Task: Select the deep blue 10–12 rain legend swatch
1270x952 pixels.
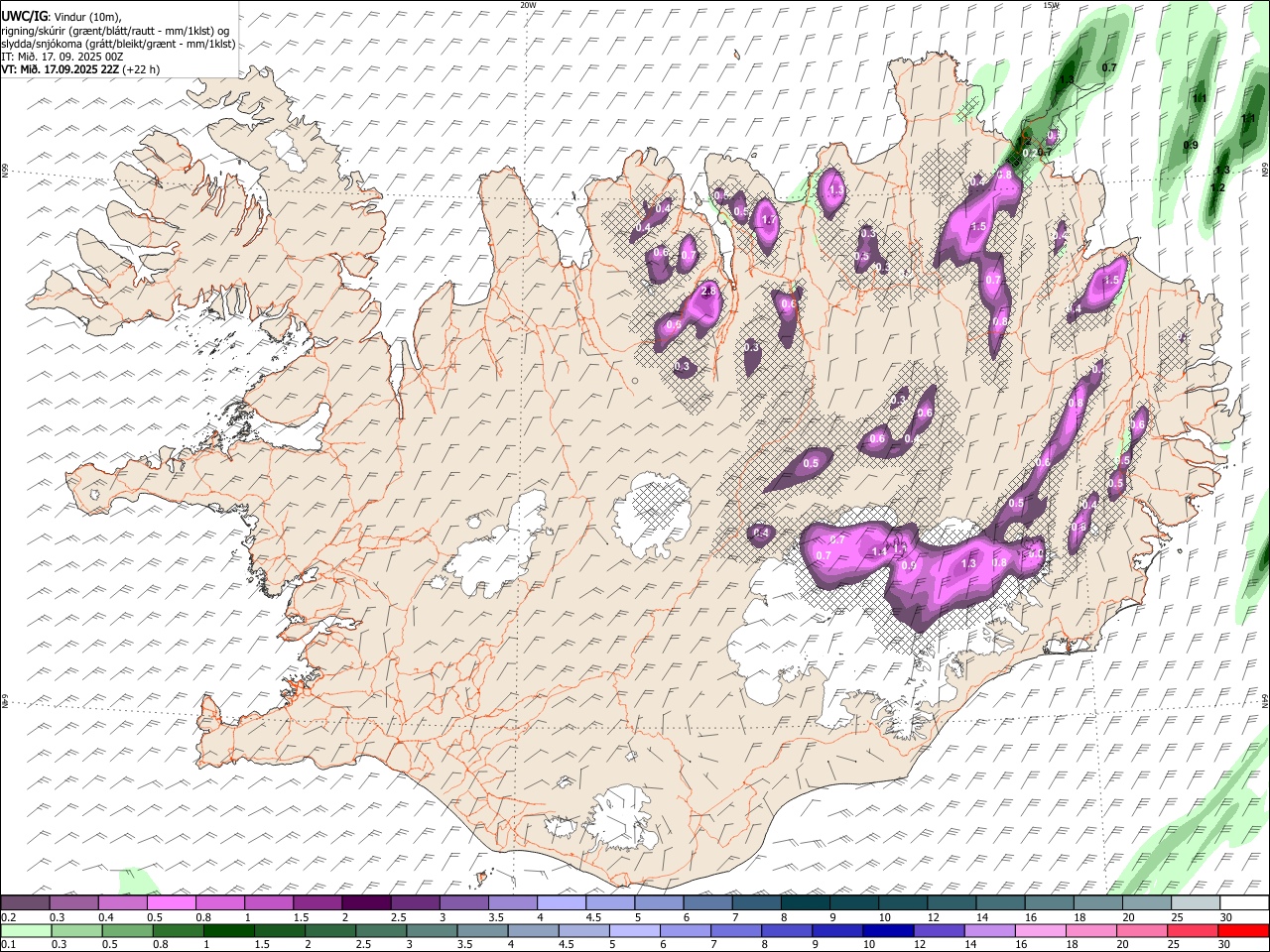Action: [x=889, y=930]
